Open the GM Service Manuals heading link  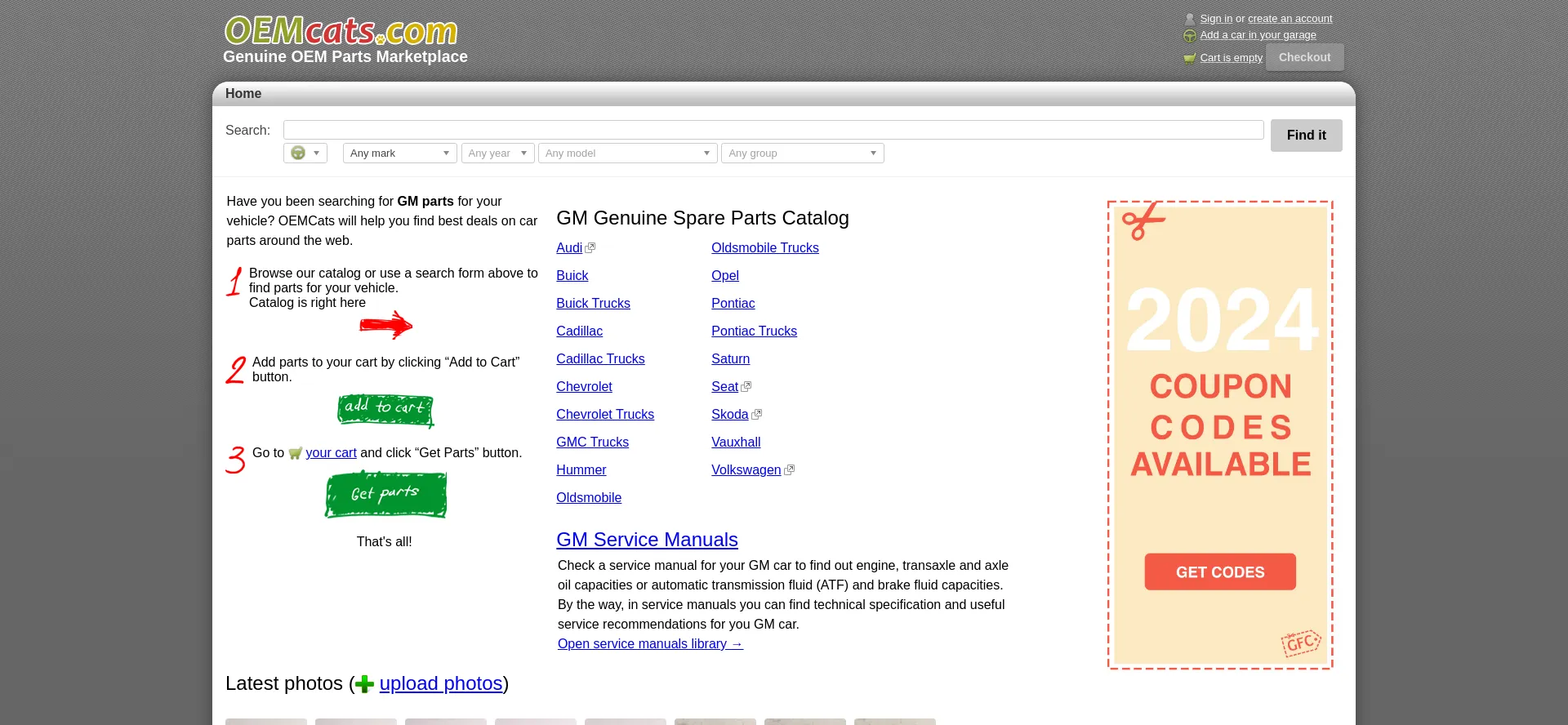(x=647, y=540)
